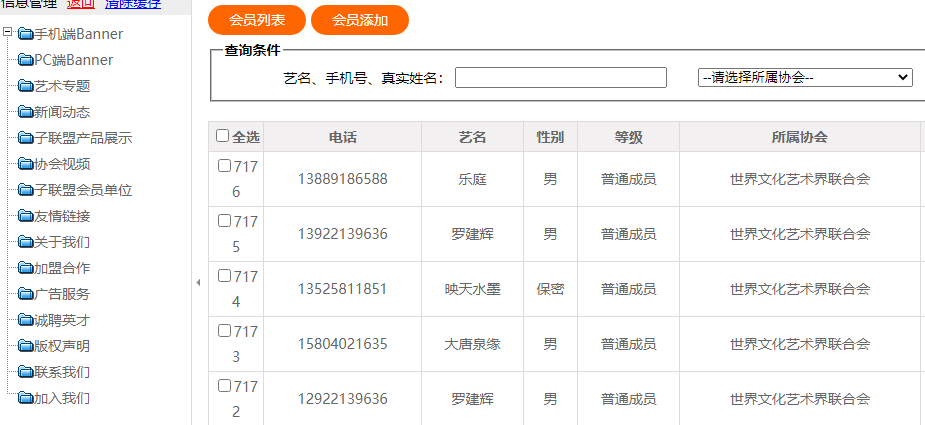Image resolution: width=925 pixels, height=425 pixels.
Task: Click the folder icon beside 协会视频
Action: pyautogui.click(x=25, y=164)
